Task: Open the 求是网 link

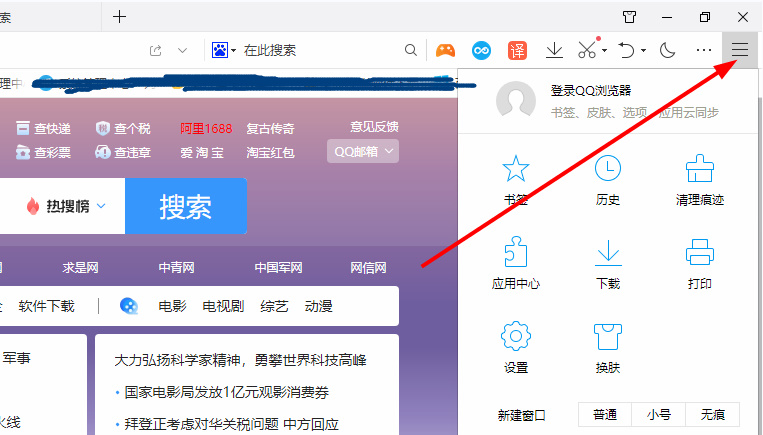Action: tap(81, 268)
